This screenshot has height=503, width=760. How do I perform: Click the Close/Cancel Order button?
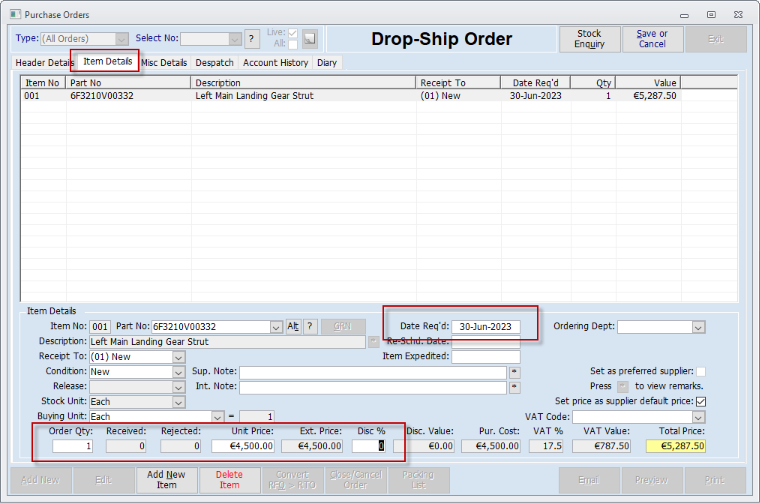355,480
